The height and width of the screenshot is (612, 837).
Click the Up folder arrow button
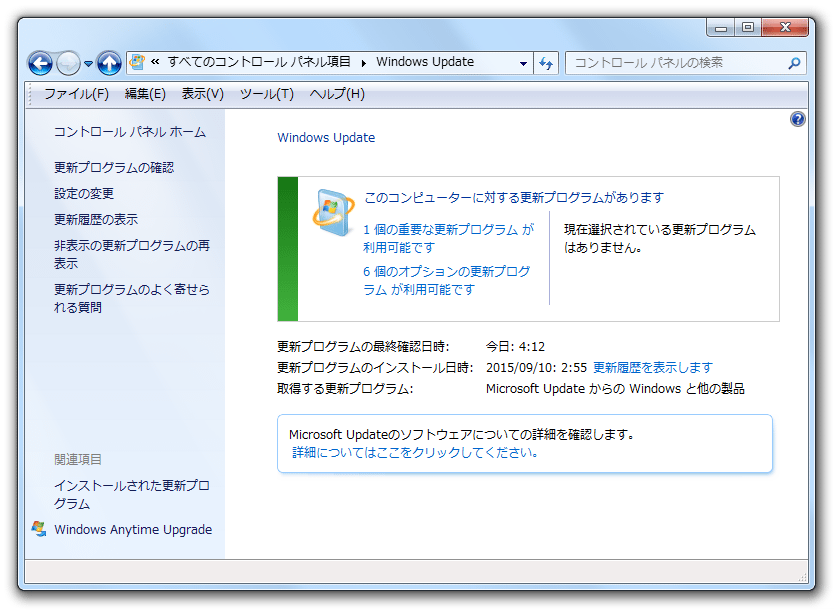(x=109, y=64)
